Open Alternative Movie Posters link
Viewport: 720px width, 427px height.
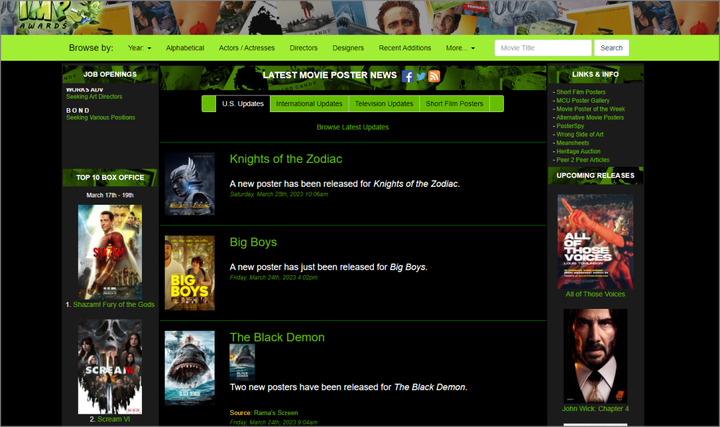coord(590,118)
